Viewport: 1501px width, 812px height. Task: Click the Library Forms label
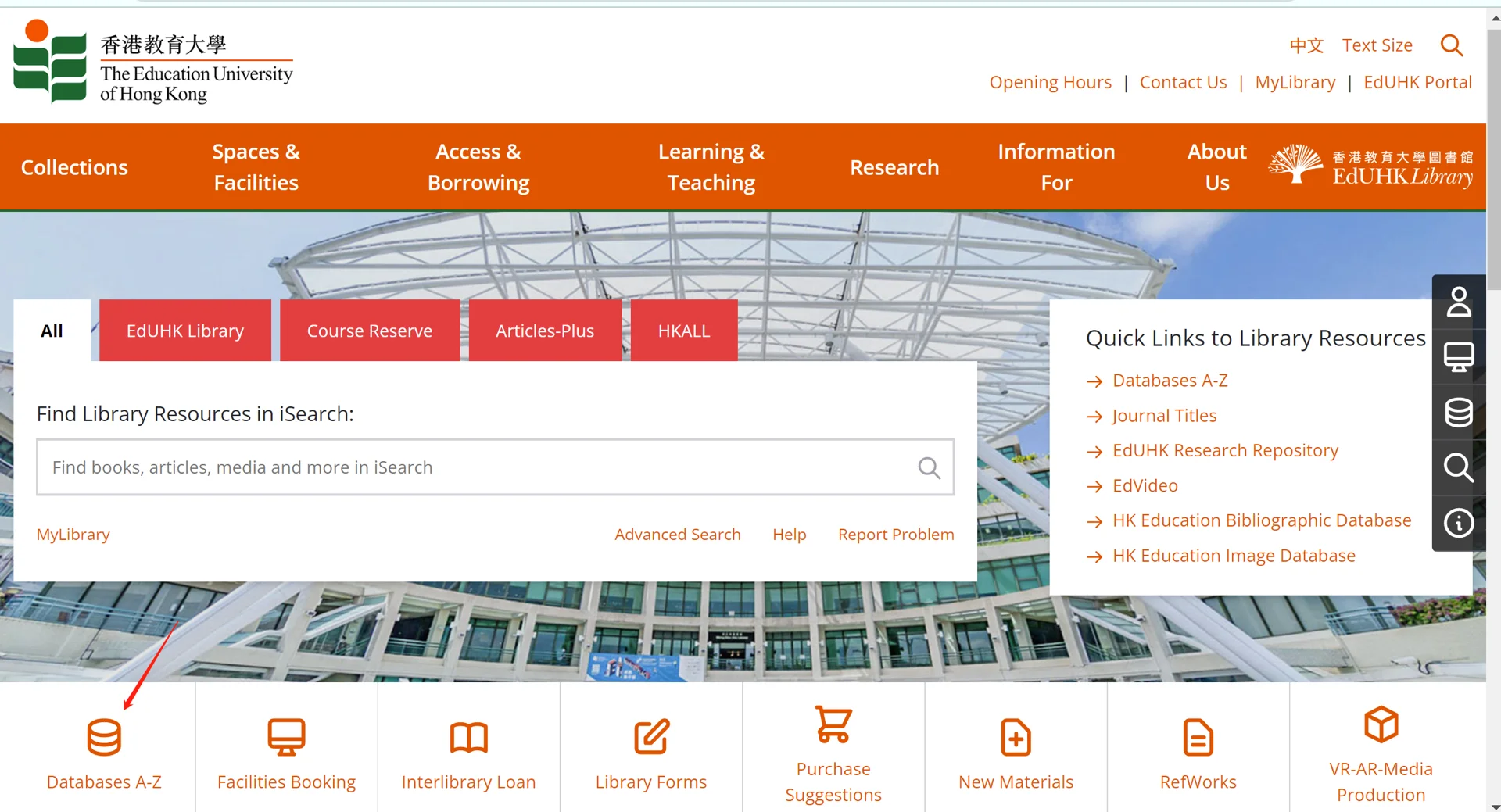[x=651, y=782]
